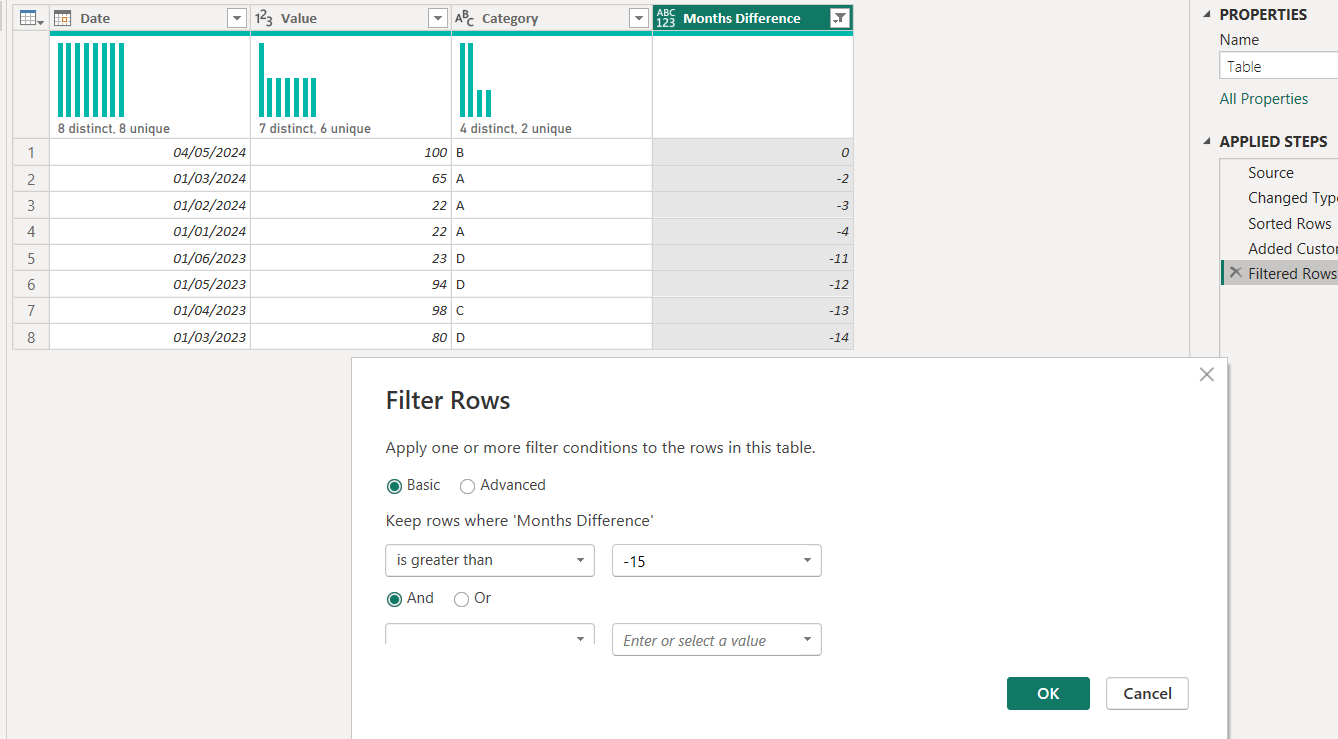Click the query Name input field

[x=1279, y=66]
